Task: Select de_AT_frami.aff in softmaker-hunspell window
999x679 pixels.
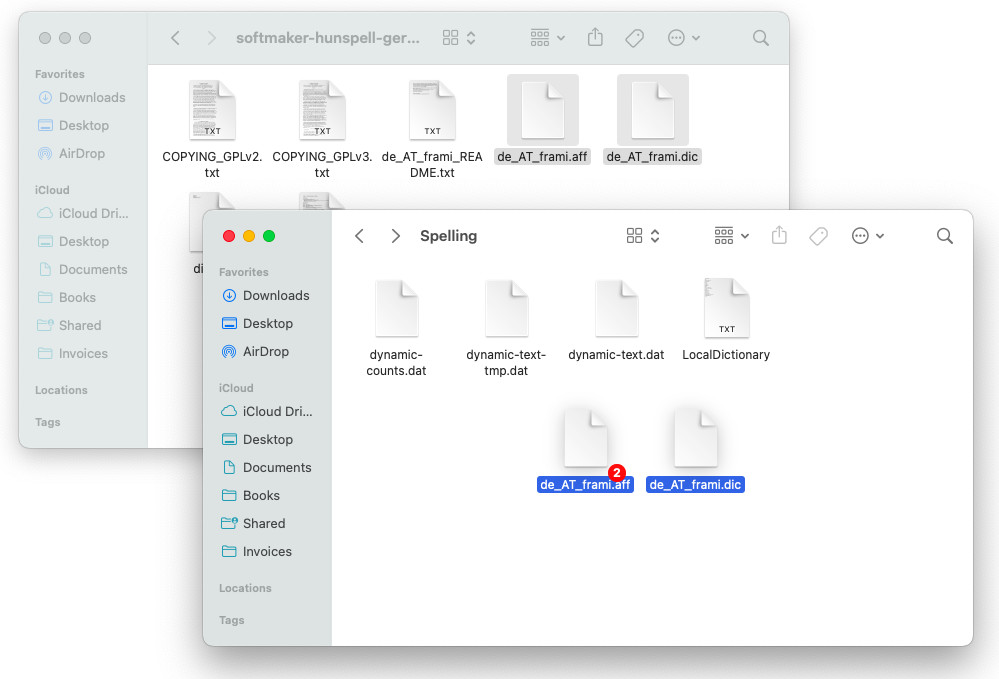Action: 543,110
